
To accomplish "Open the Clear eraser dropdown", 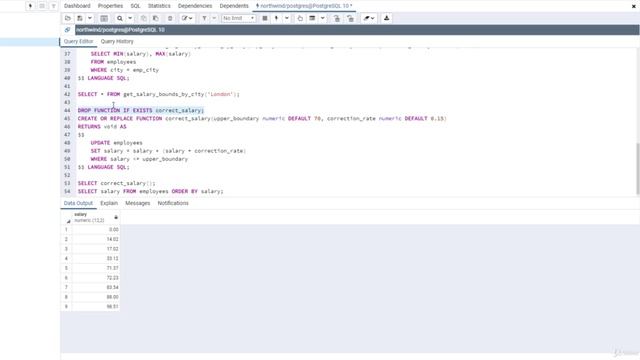I will coord(369,18).
